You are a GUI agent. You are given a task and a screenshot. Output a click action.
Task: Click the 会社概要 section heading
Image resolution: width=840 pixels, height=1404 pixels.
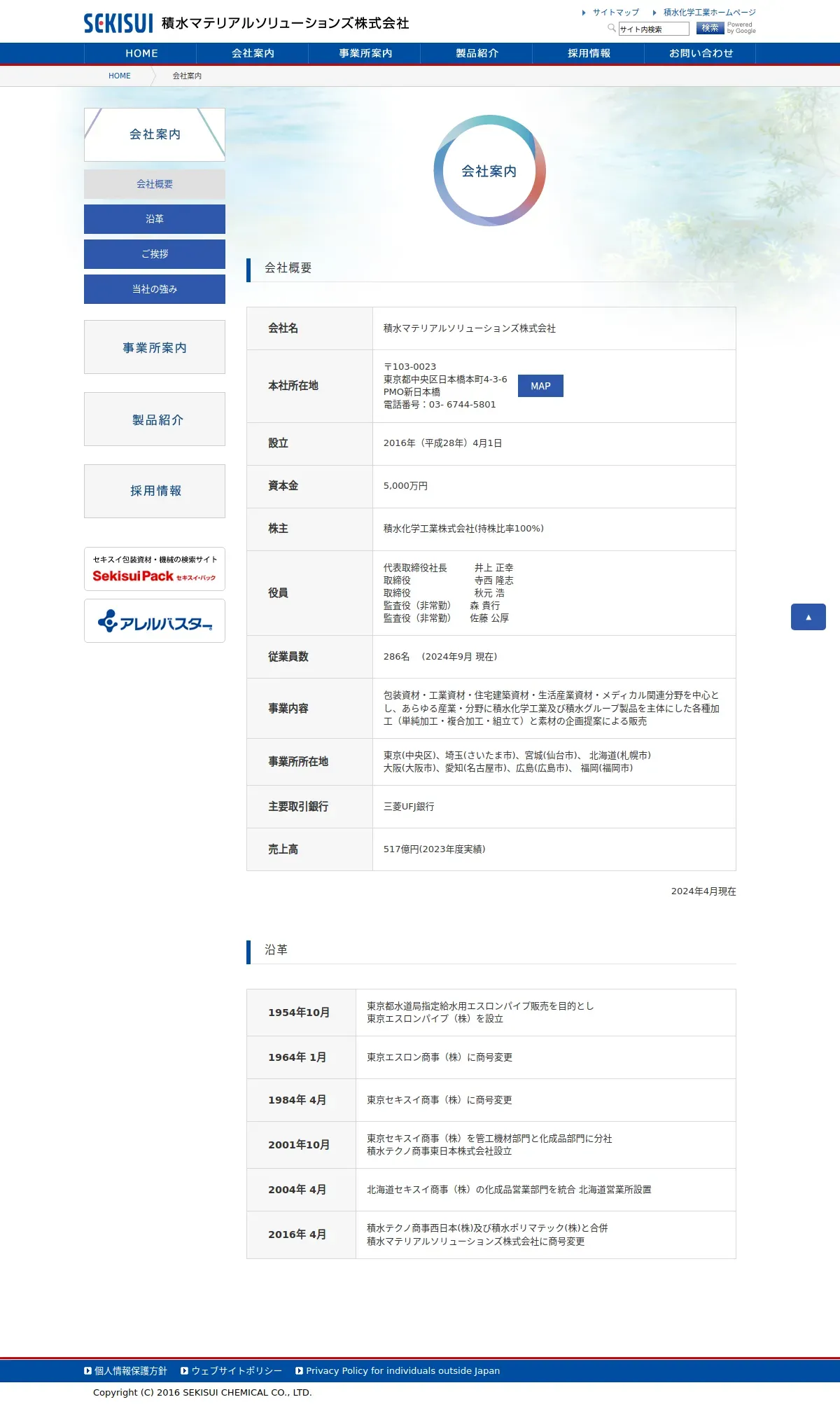click(x=288, y=267)
